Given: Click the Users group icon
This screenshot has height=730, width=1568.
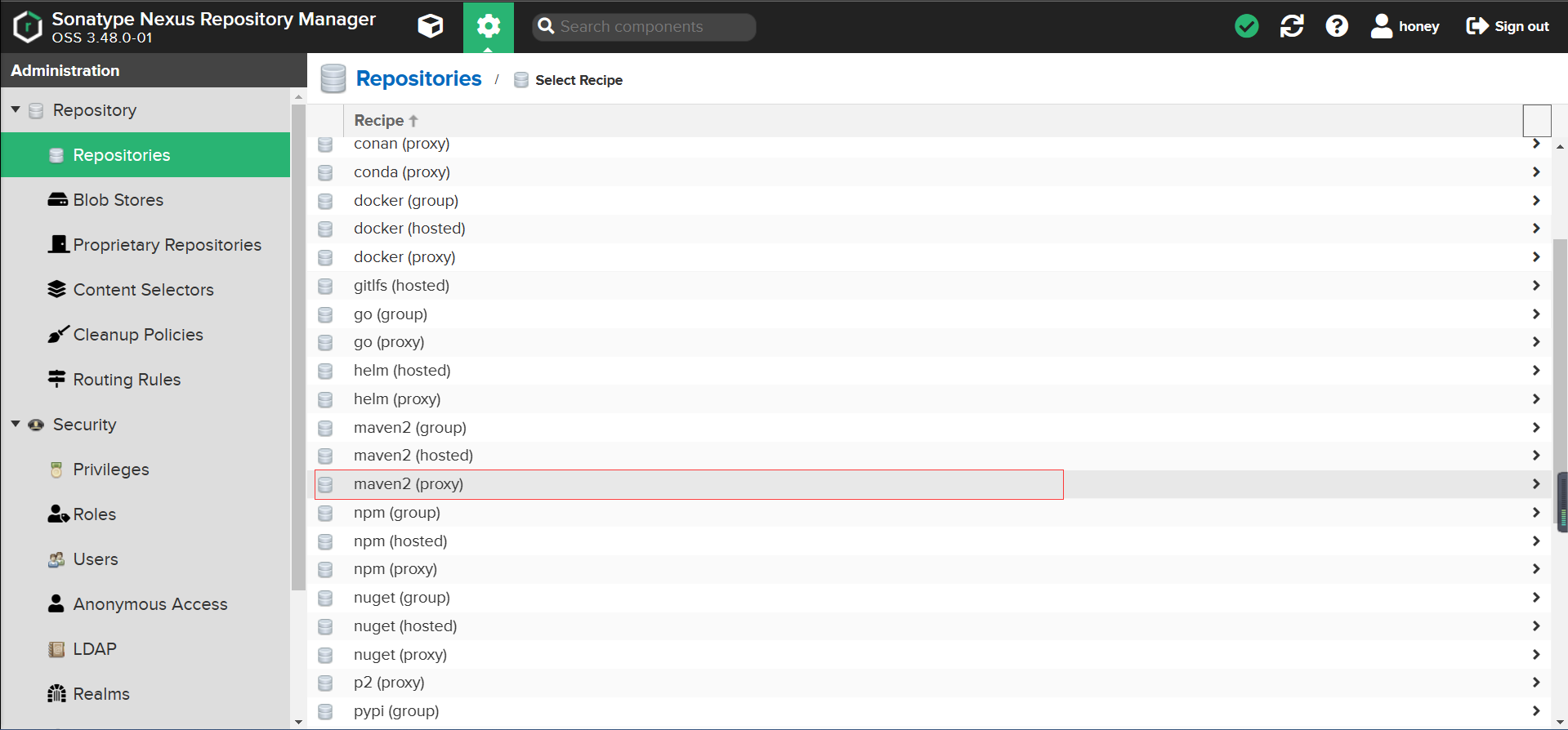Looking at the screenshot, I should pos(56,559).
